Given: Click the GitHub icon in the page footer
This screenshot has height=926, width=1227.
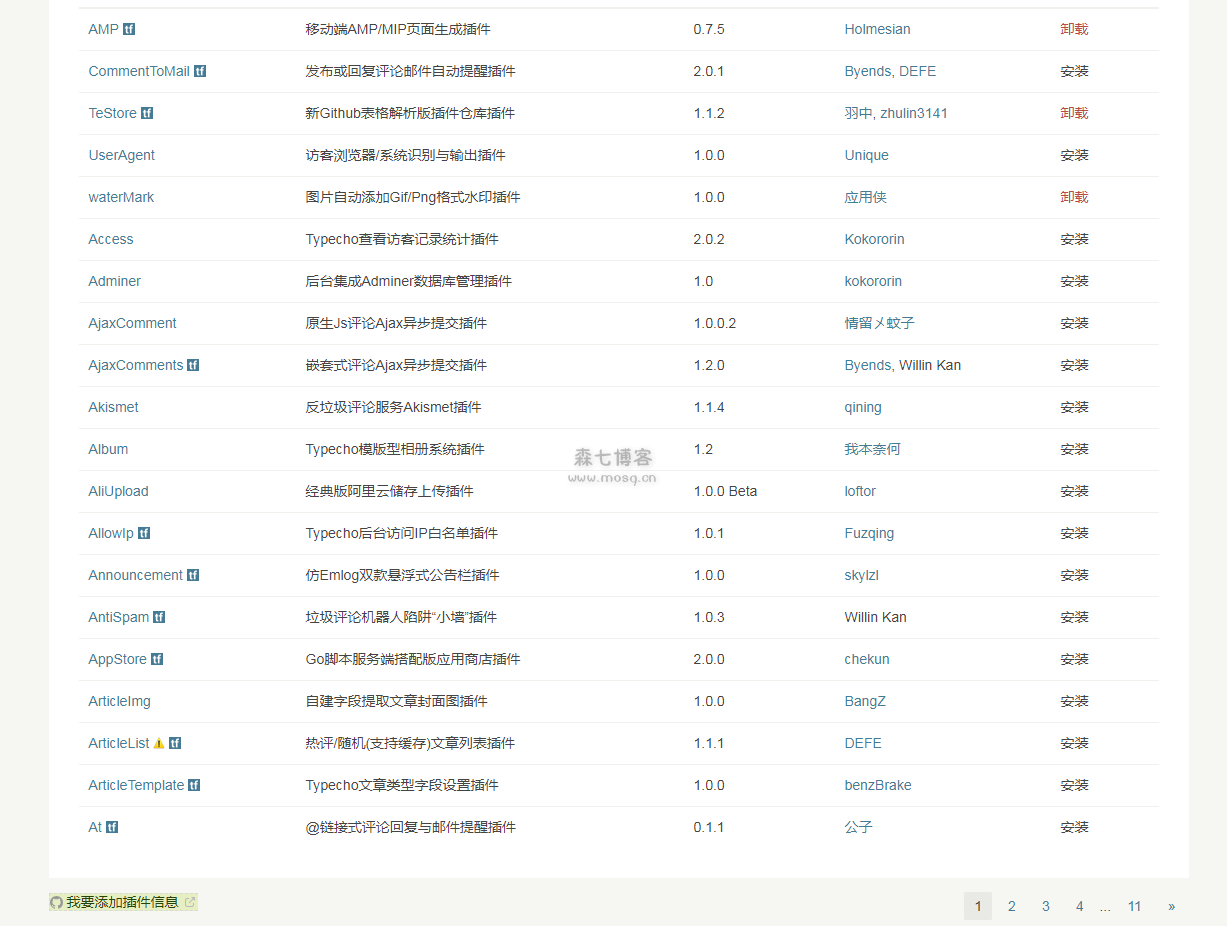Looking at the screenshot, I should [x=56, y=902].
